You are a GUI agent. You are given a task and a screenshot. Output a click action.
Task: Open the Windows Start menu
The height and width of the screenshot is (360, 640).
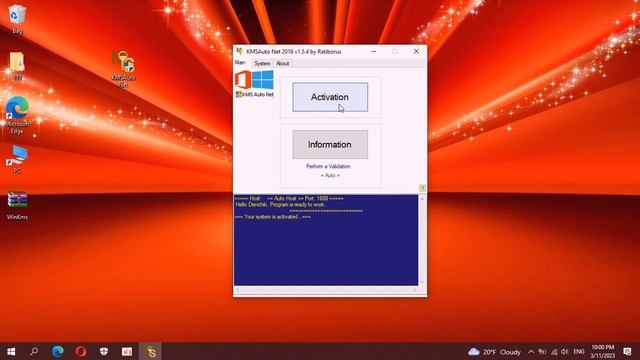pyautogui.click(x=11, y=351)
